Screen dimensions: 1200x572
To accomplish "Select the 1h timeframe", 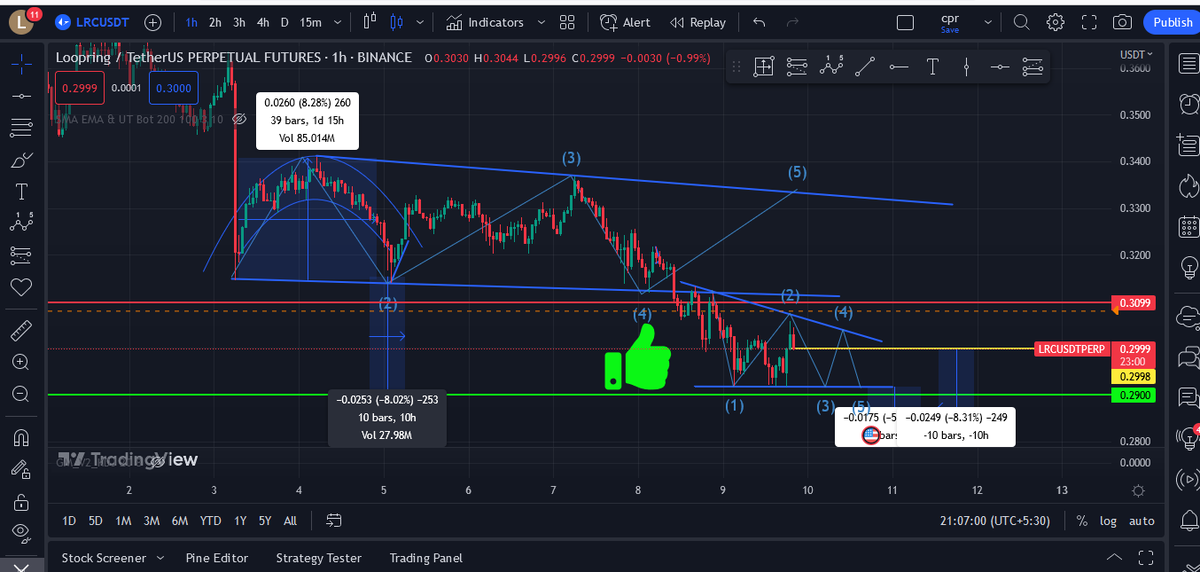I will pyautogui.click(x=191, y=22).
